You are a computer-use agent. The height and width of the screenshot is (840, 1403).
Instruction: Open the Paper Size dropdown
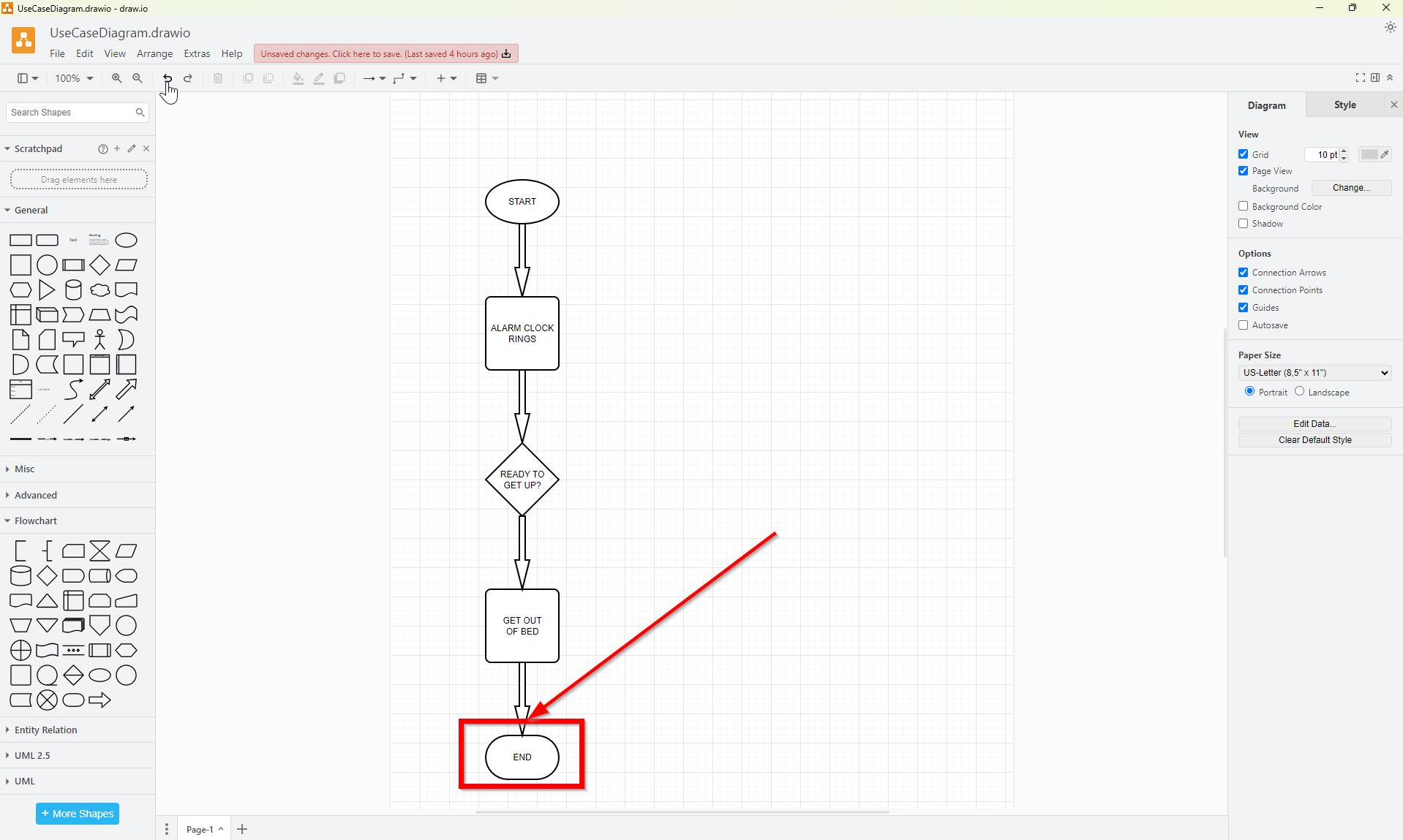tap(1314, 373)
